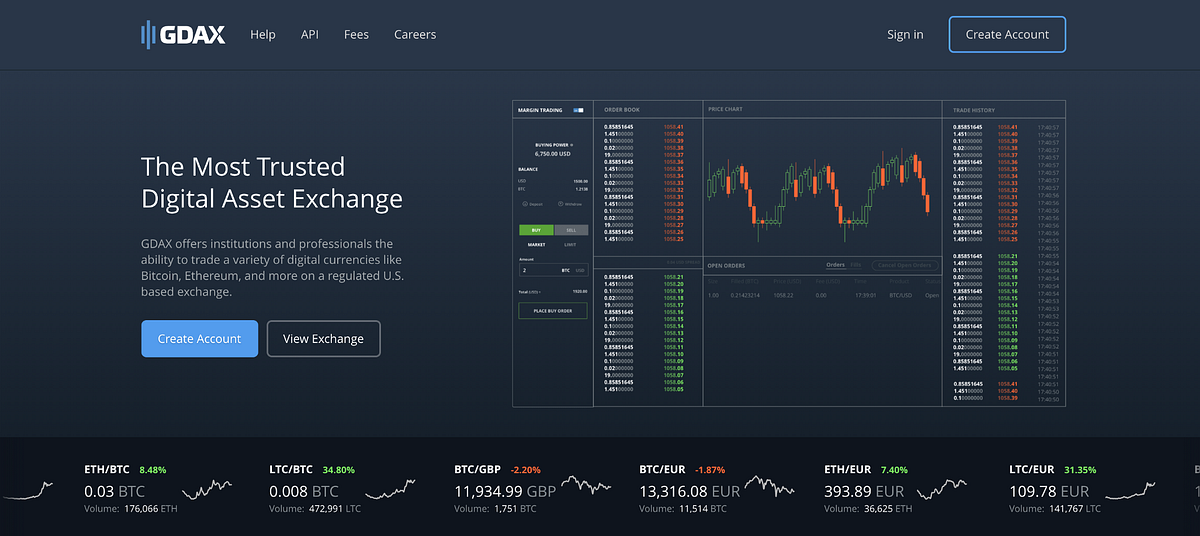The width and height of the screenshot is (1200, 536).
Task: Click the 109.78 EUR price
Action: tap(1050, 491)
